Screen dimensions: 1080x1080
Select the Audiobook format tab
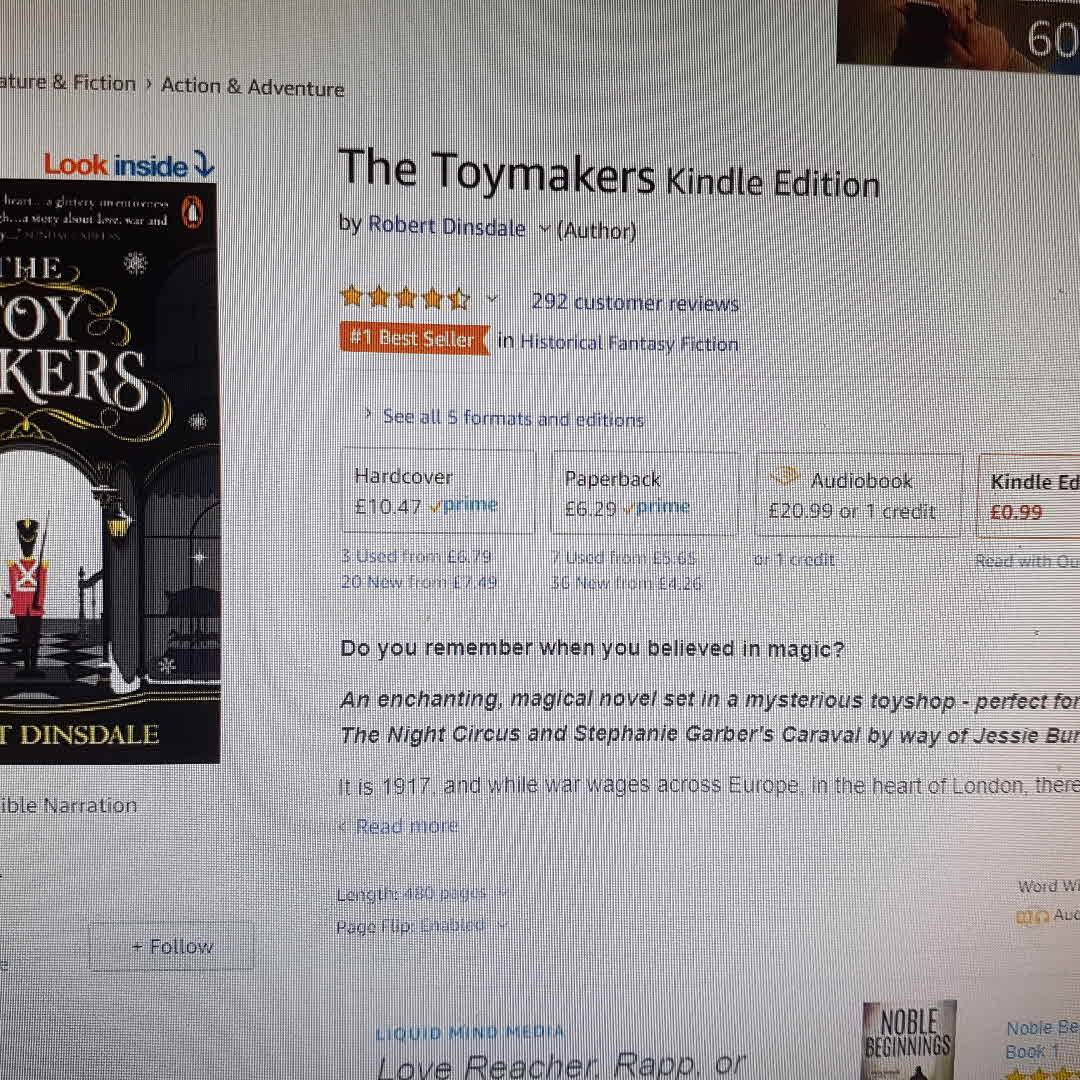(x=858, y=495)
